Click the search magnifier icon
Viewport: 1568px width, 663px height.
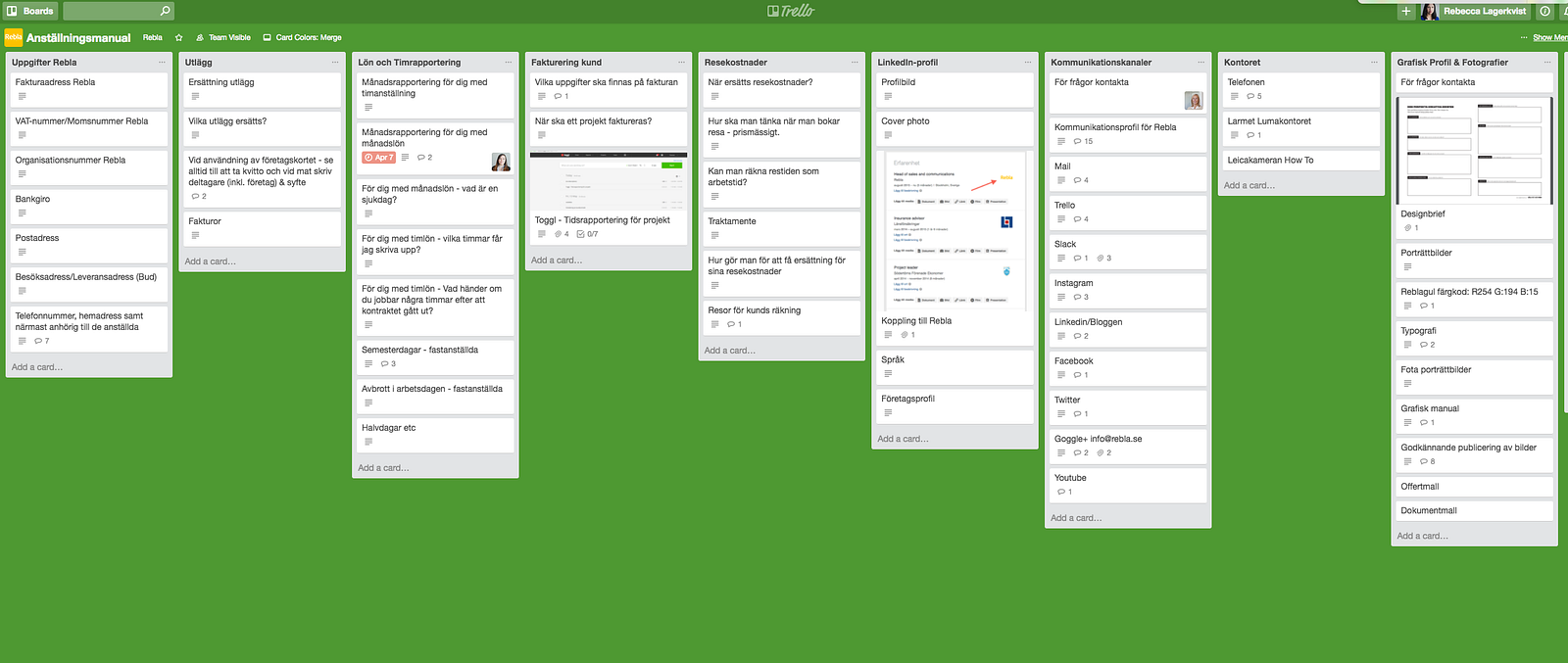click(x=165, y=11)
